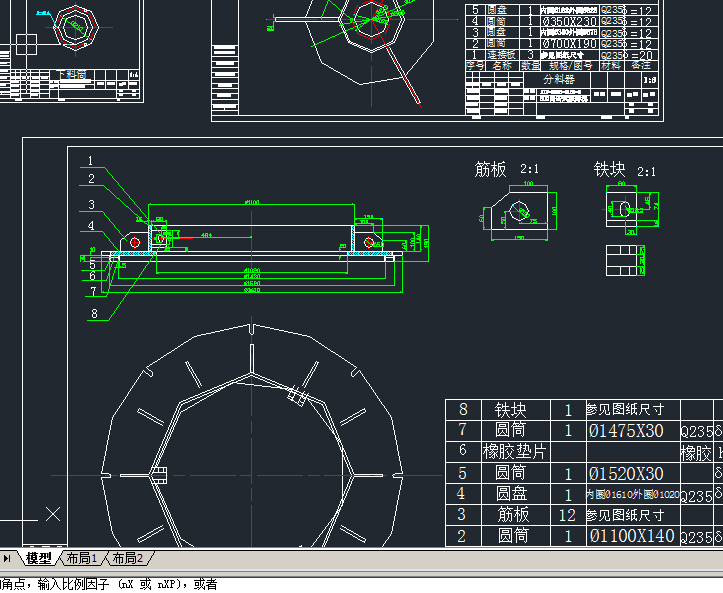Select leader callout number 5
Screen dimensions: 723x593
[x=92, y=265]
